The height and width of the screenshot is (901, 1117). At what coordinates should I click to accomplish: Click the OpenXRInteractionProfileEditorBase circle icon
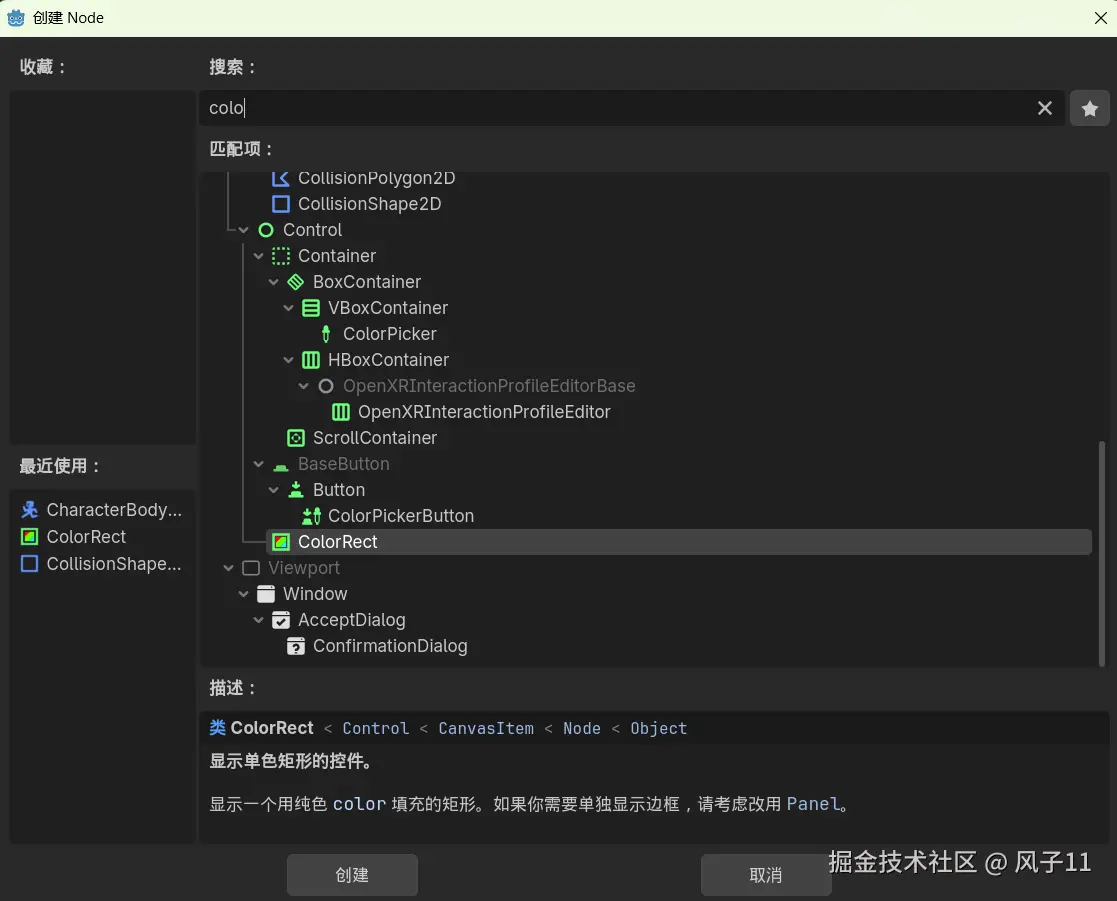[326, 386]
